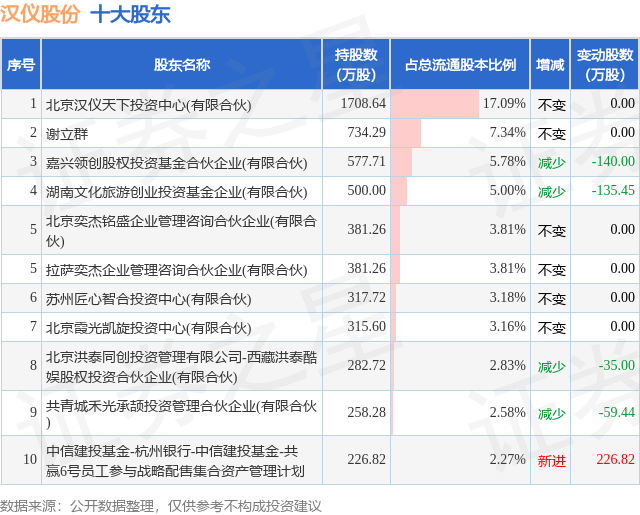Click holding value 282.72
640x515 pixels.
366,365
